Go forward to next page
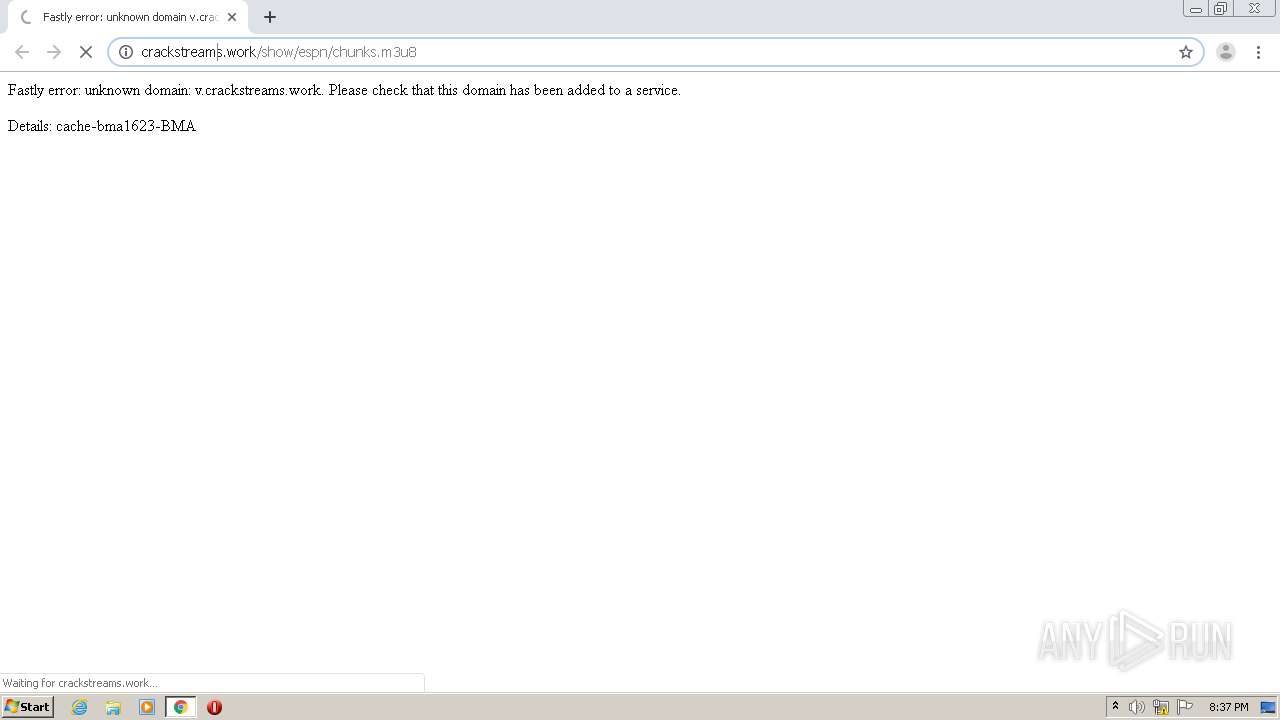1280x720 pixels. pos(54,52)
